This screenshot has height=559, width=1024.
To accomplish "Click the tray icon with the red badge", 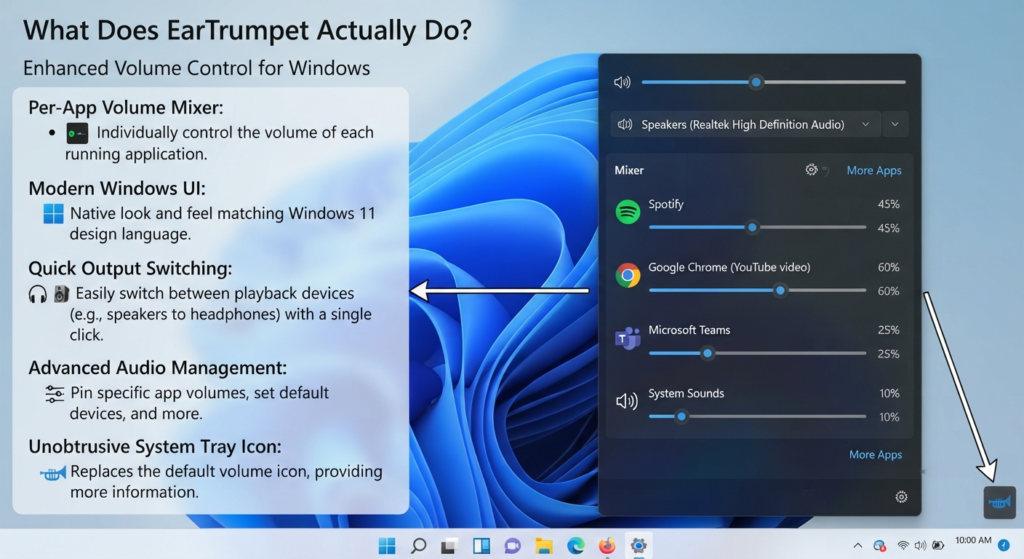I will click(880, 545).
